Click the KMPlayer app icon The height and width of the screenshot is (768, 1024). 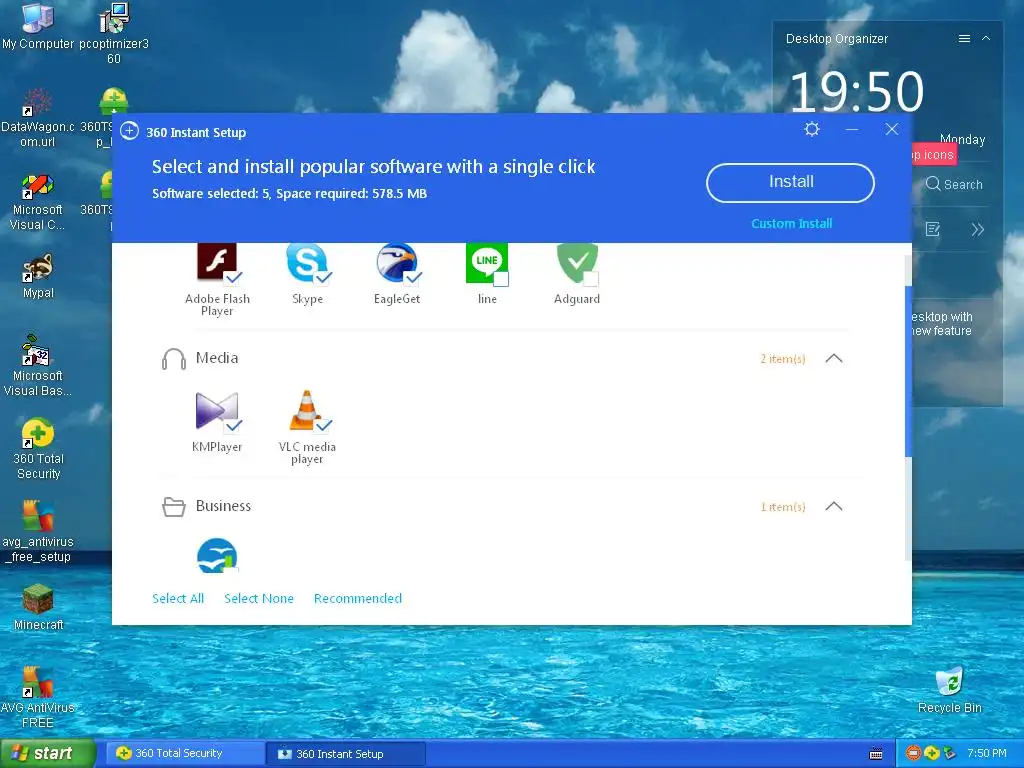tap(217, 411)
